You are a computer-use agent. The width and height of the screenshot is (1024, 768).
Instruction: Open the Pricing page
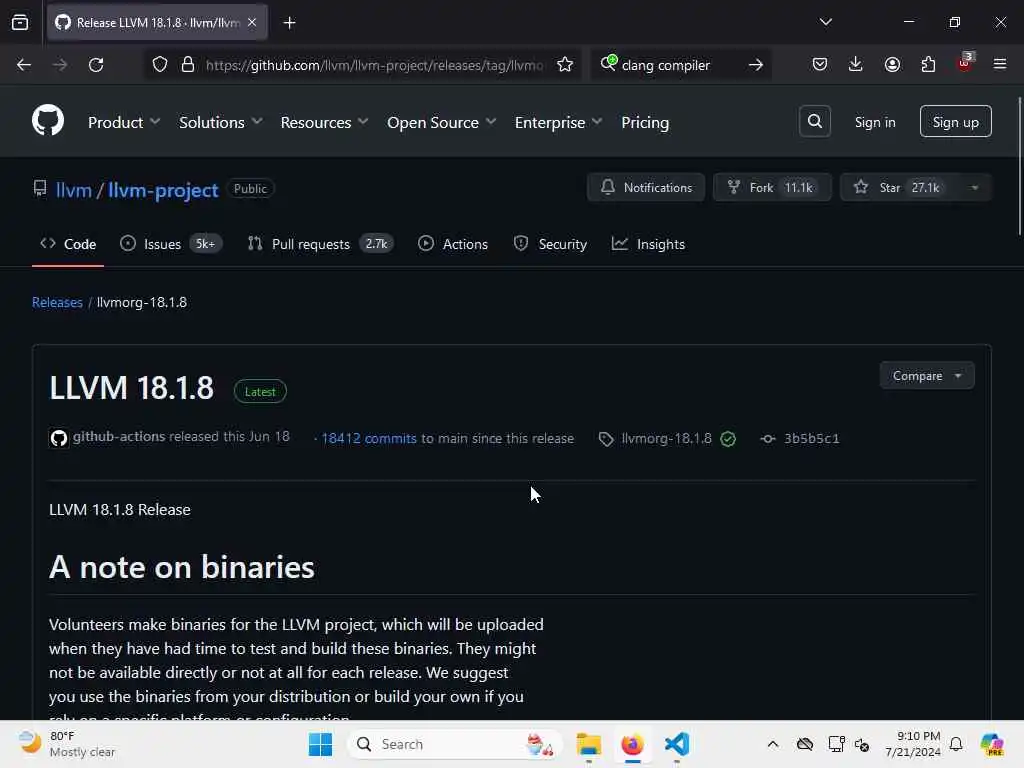tap(645, 122)
